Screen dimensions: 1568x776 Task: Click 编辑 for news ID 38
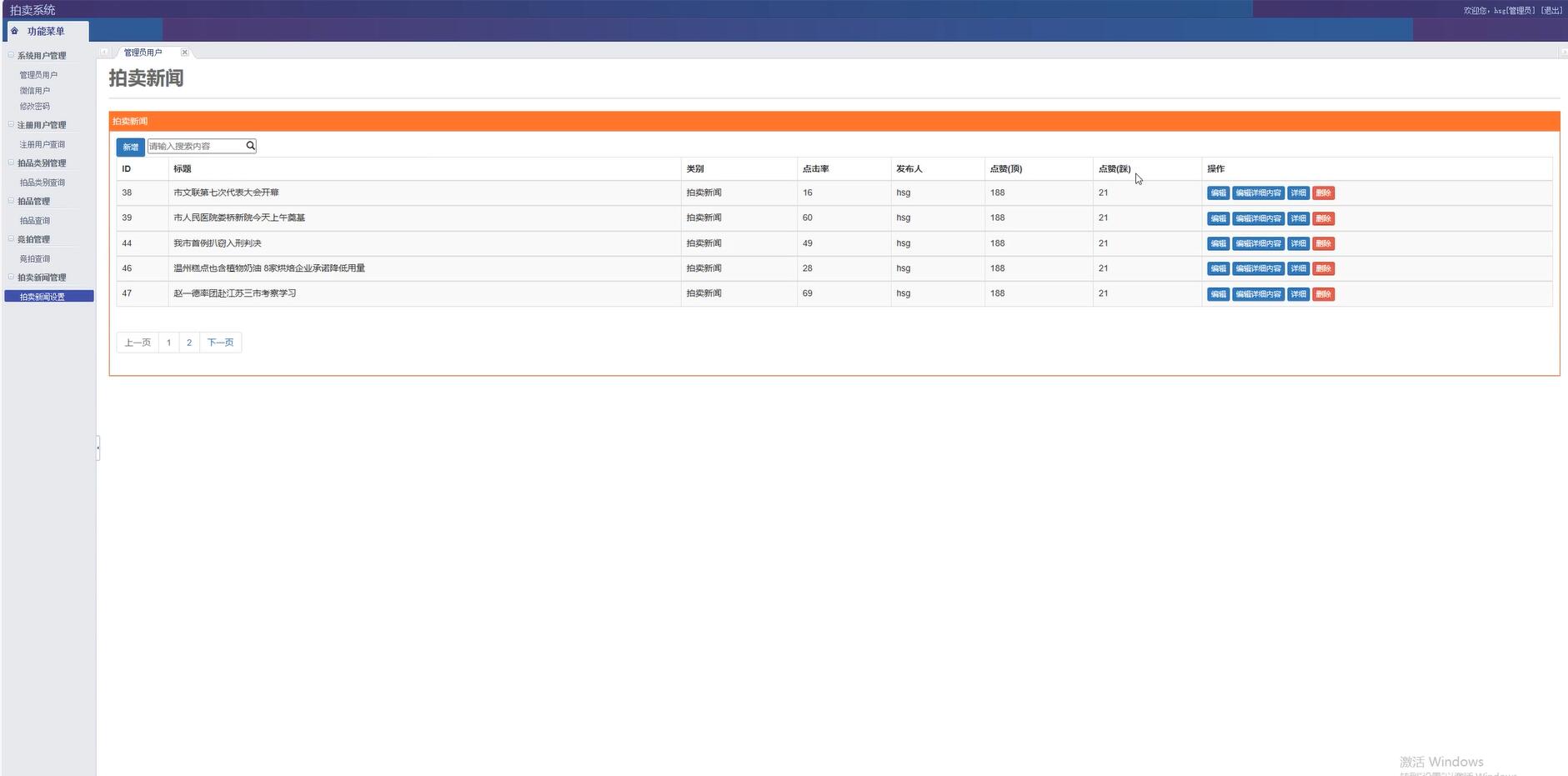[x=1218, y=193]
